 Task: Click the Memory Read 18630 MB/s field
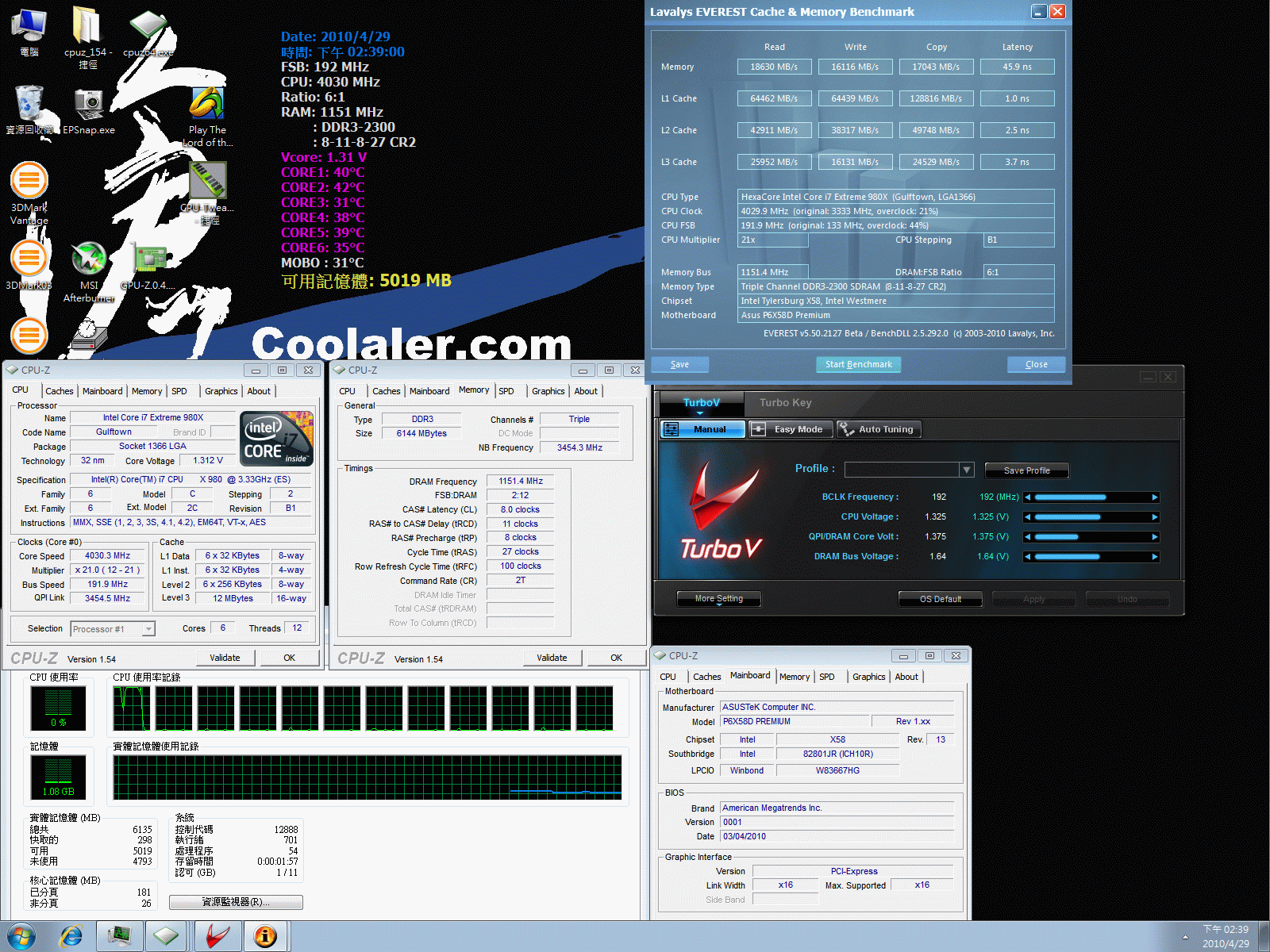tap(774, 67)
